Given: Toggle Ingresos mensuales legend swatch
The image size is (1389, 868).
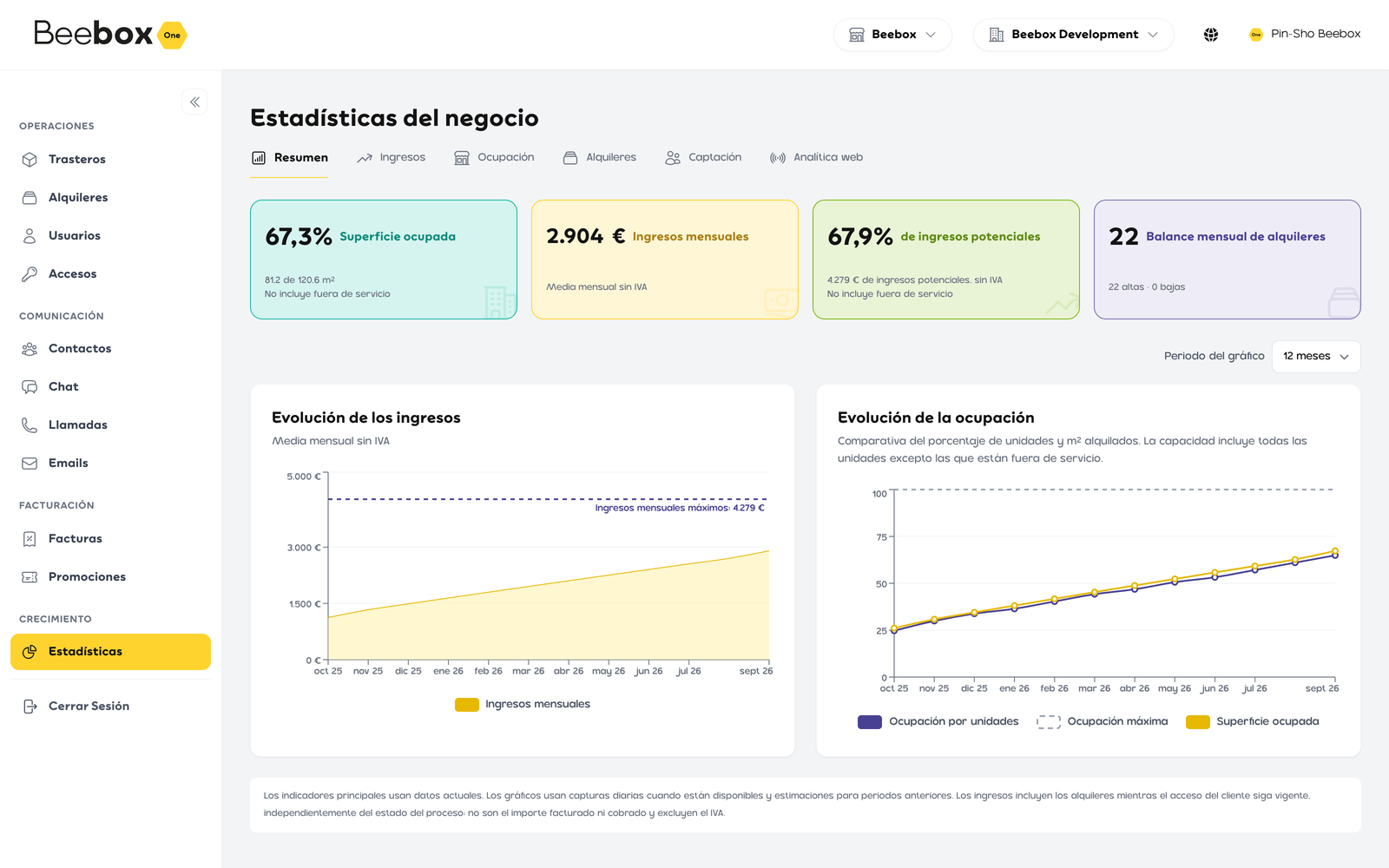Looking at the screenshot, I should click(x=467, y=705).
